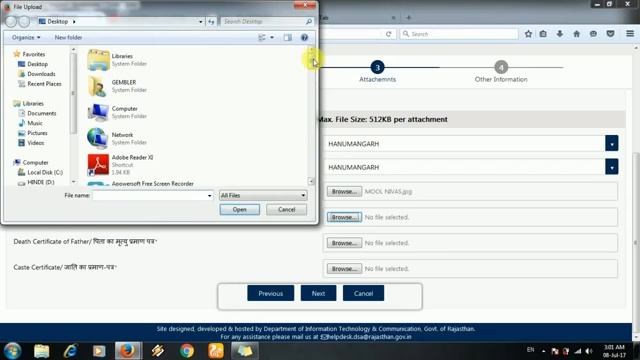
Task: Expand the Desktop address path dropdown arrow
Action: coord(200,22)
